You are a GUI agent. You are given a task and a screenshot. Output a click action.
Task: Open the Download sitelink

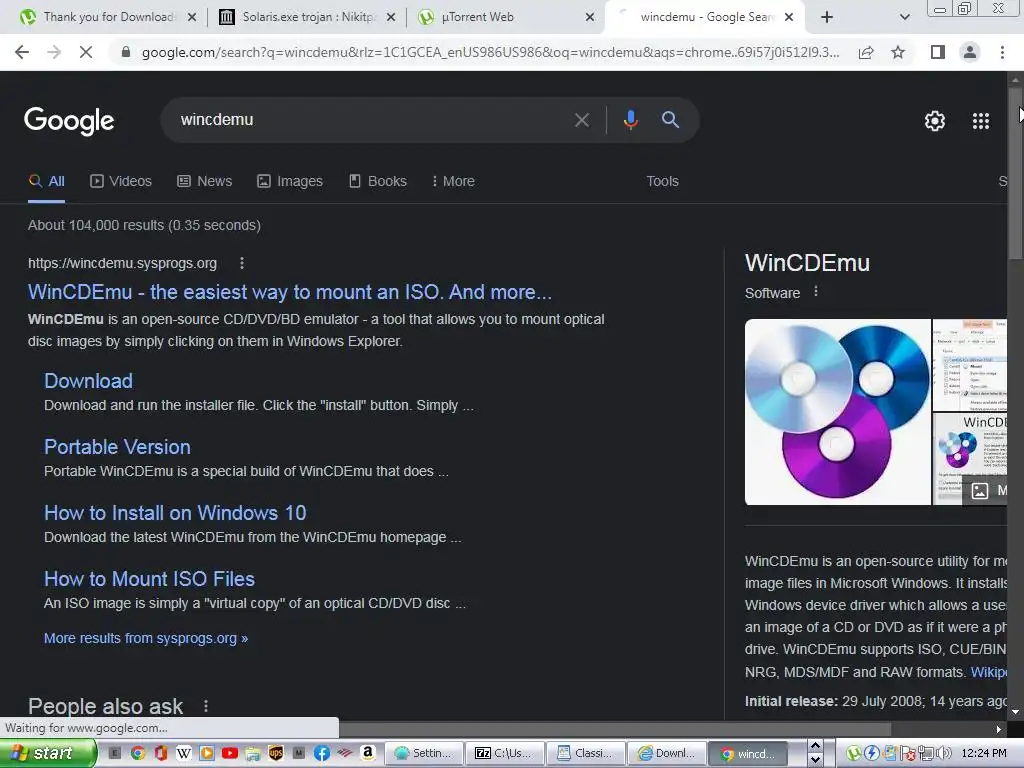(x=88, y=381)
